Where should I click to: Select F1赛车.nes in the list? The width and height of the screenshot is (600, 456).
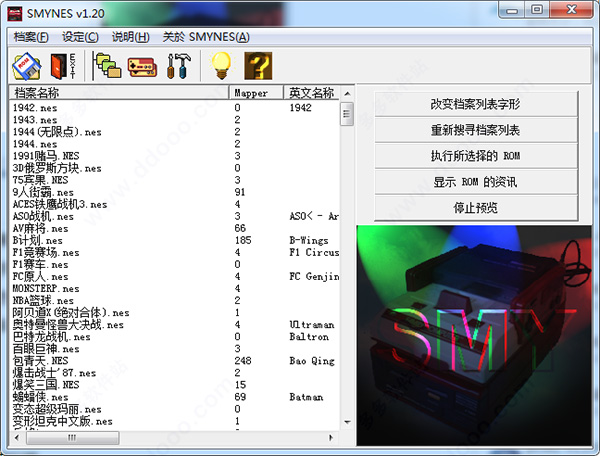(41, 264)
